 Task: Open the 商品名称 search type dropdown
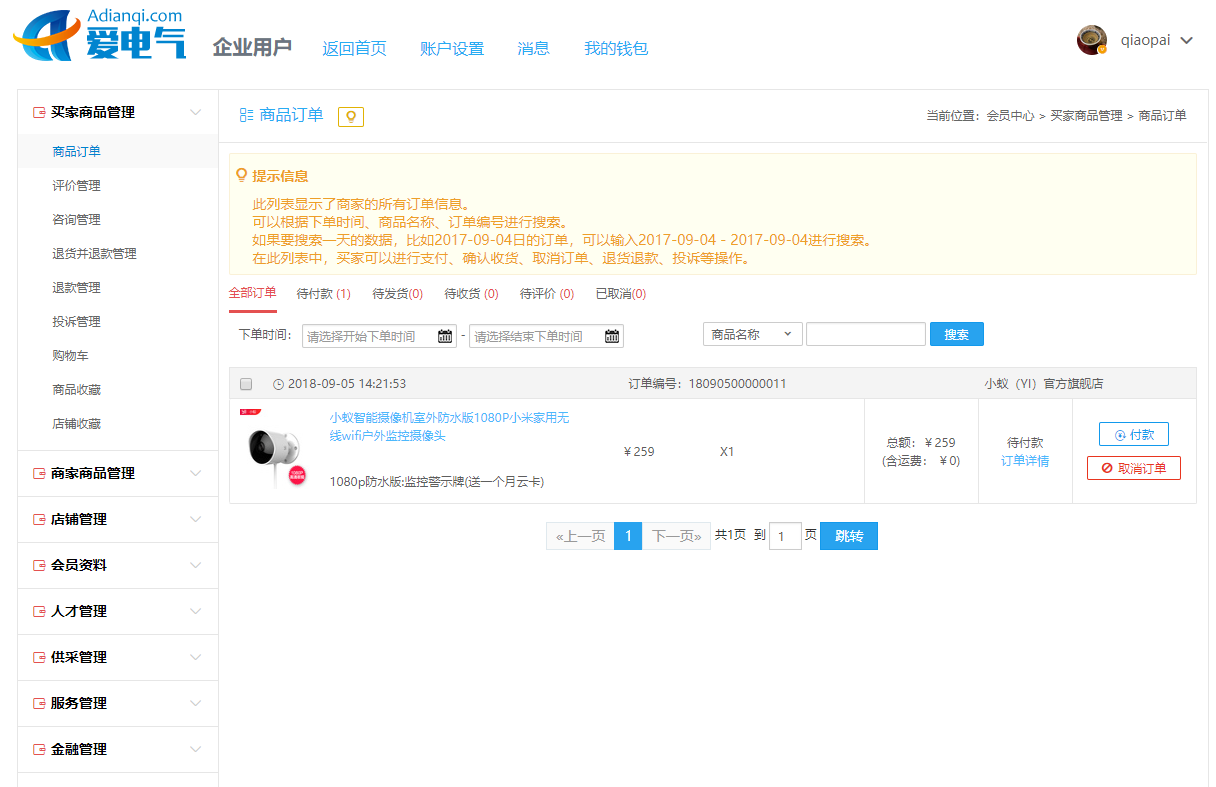(x=752, y=335)
